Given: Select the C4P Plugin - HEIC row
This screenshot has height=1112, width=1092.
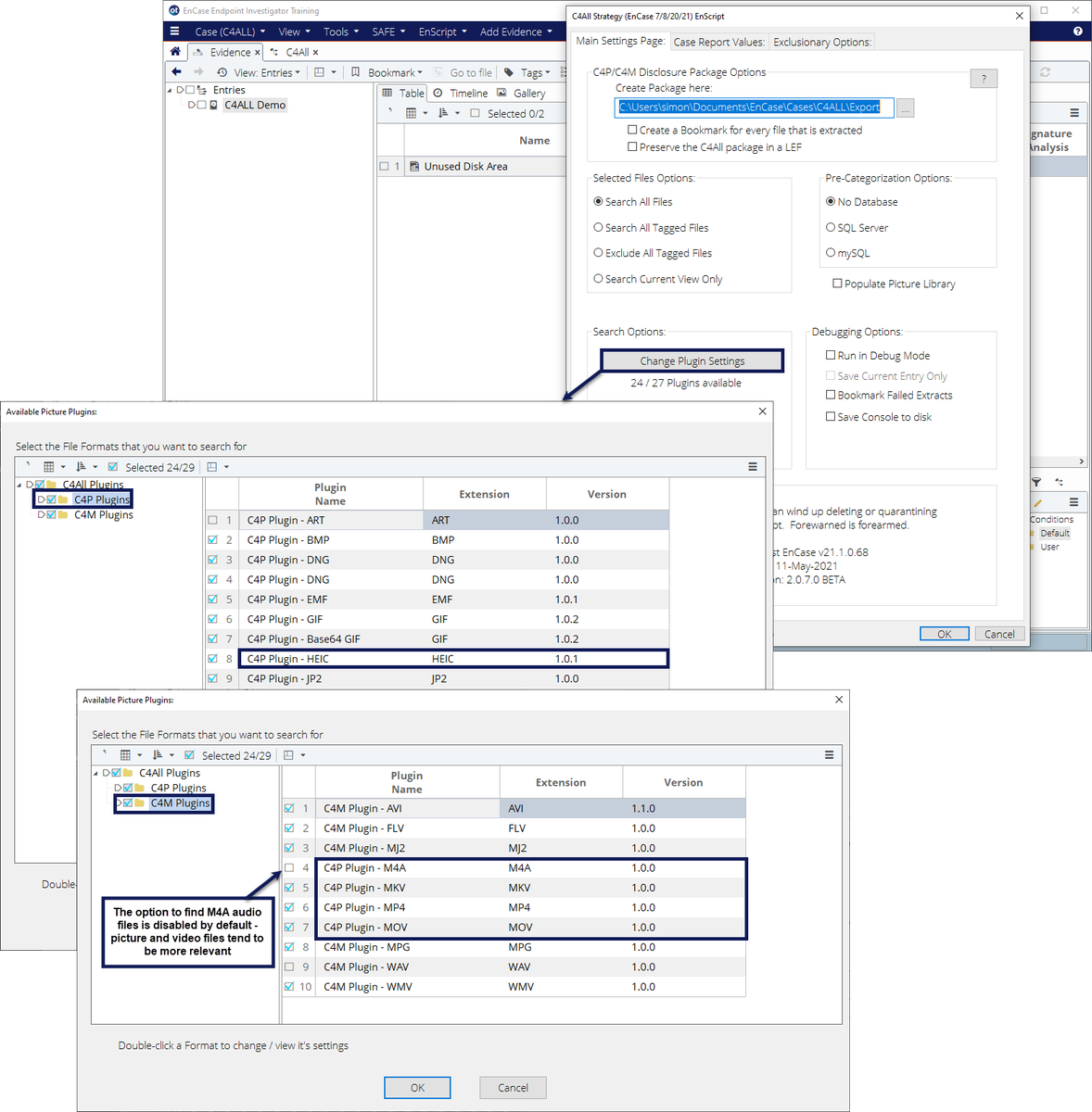Looking at the screenshot, I should [438, 659].
